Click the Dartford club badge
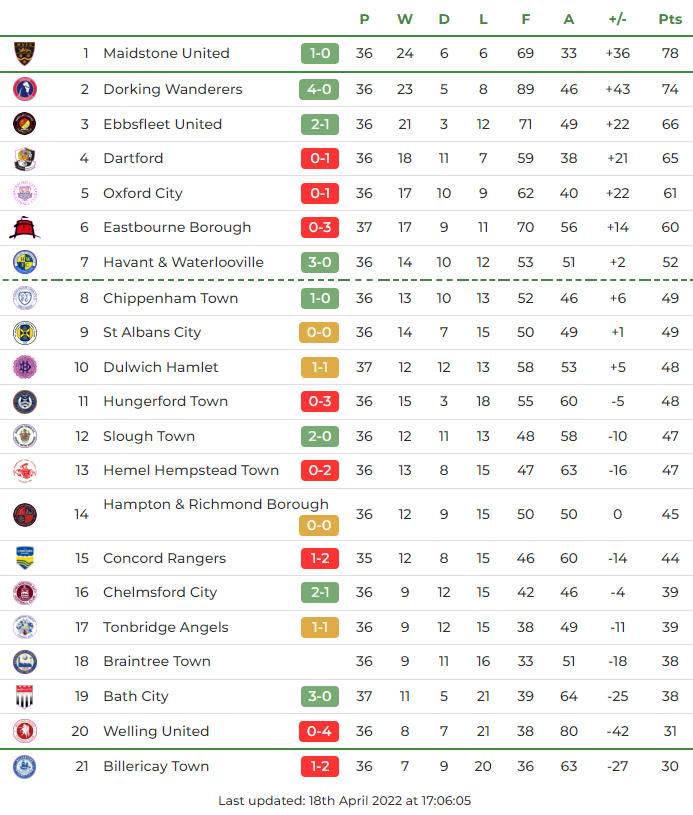 point(24,158)
